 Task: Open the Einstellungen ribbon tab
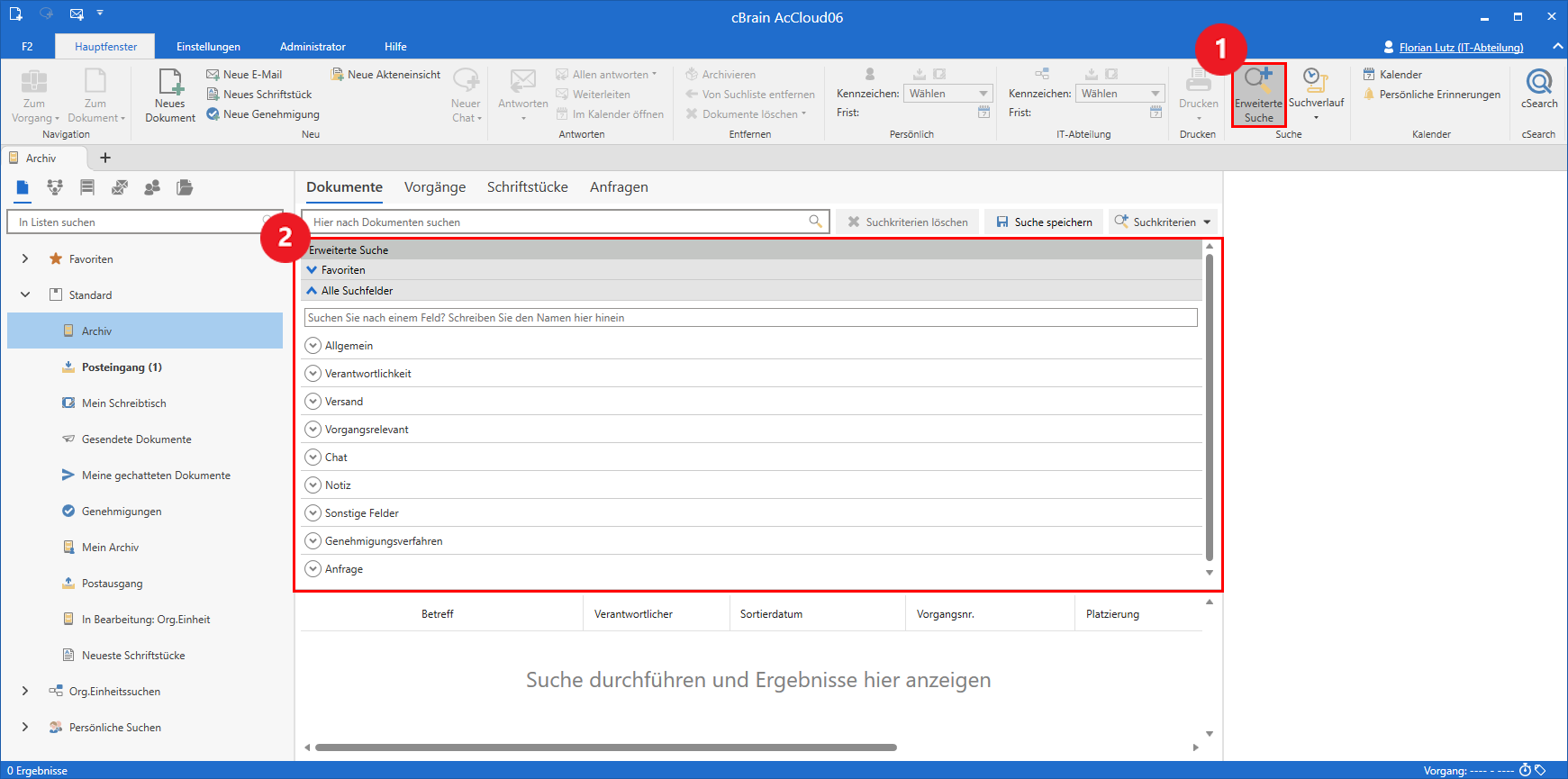coord(208,47)
